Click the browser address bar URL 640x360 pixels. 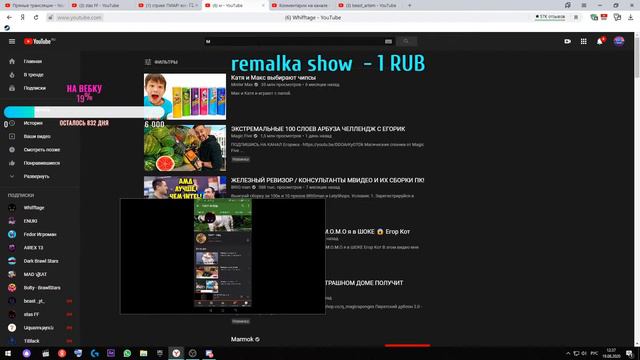coord(79,18)
